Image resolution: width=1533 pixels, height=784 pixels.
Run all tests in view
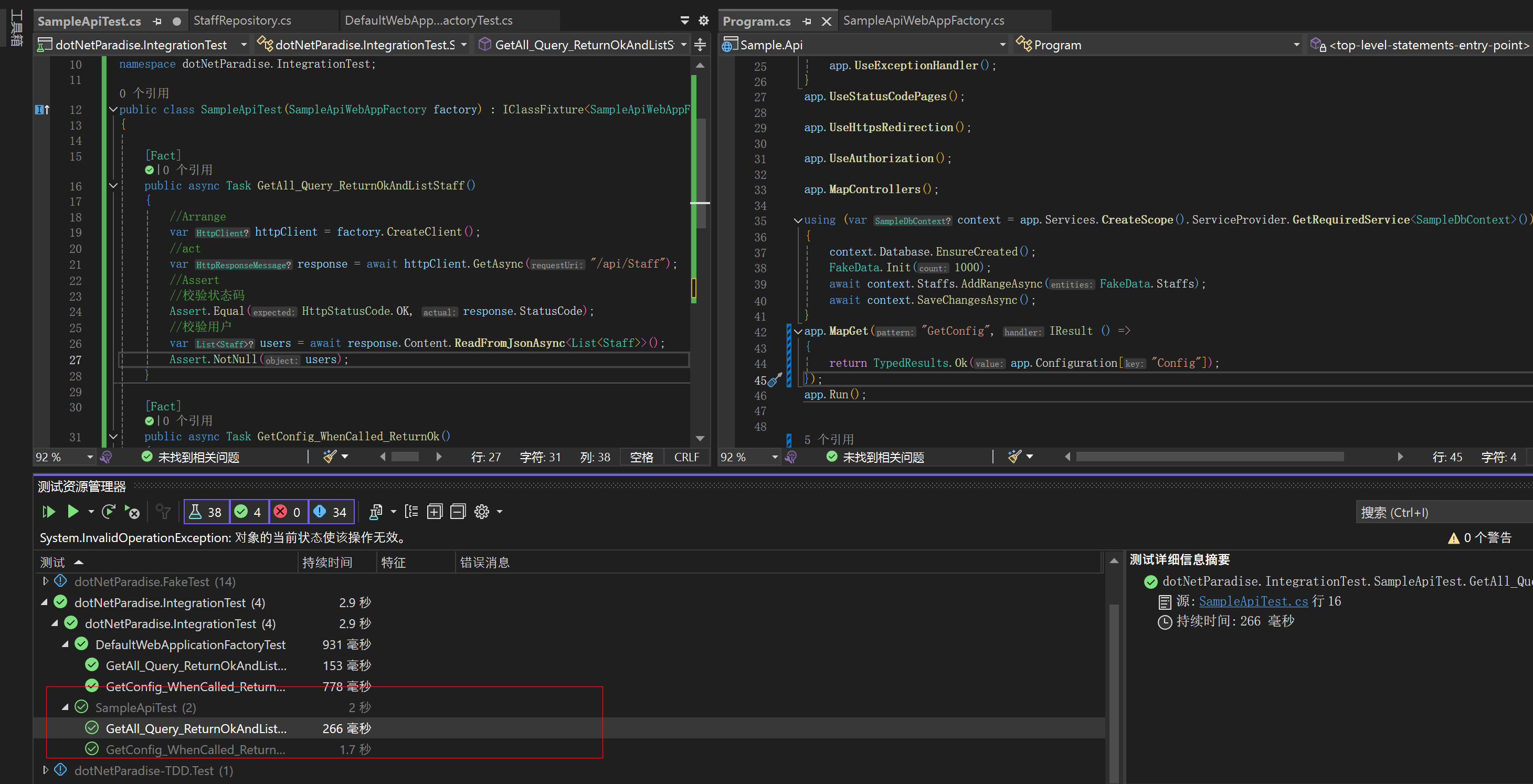(49, 512)
